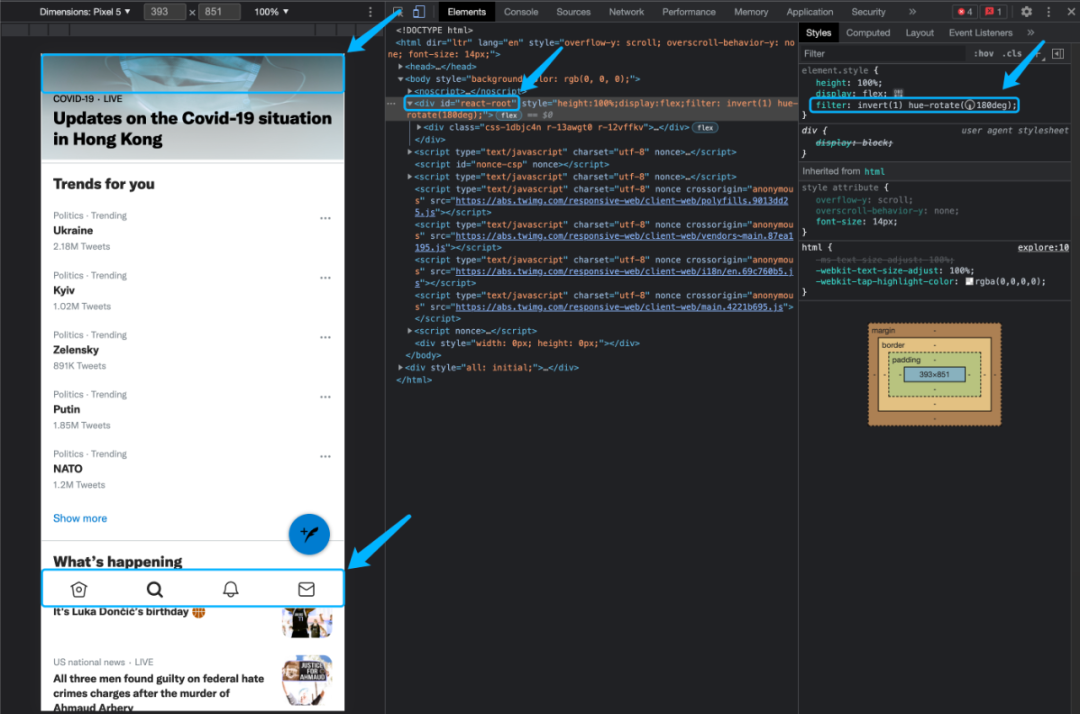The image size is (1080, 714).
Task: Switch to the Layout tab
Action: [920, 32]
